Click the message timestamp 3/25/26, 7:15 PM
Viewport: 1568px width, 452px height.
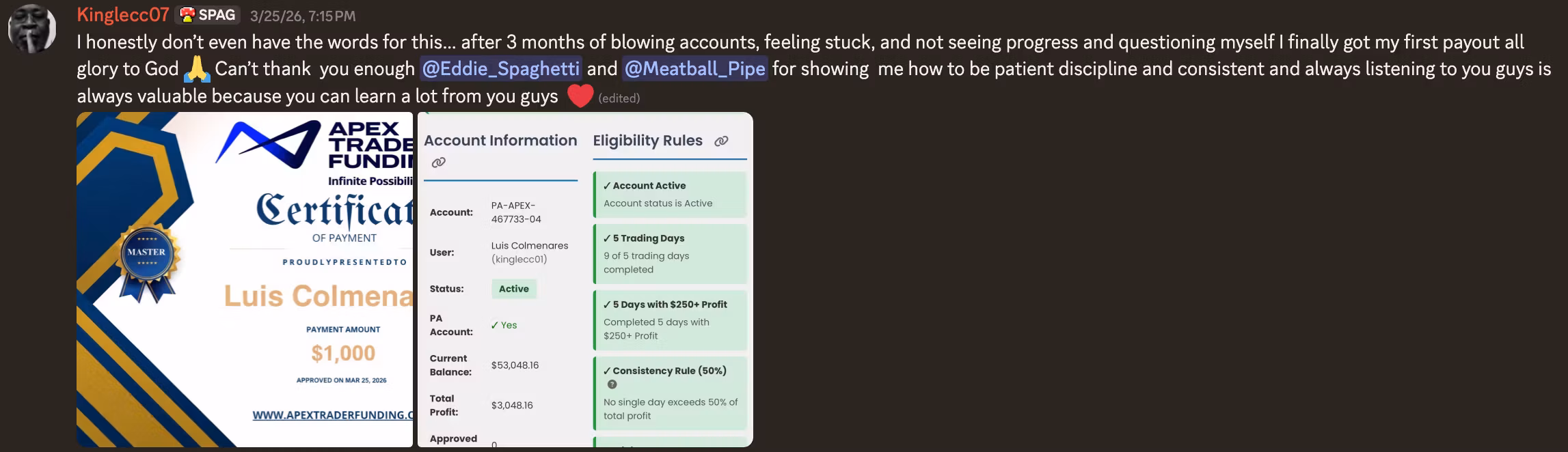(x=303, y=16)
